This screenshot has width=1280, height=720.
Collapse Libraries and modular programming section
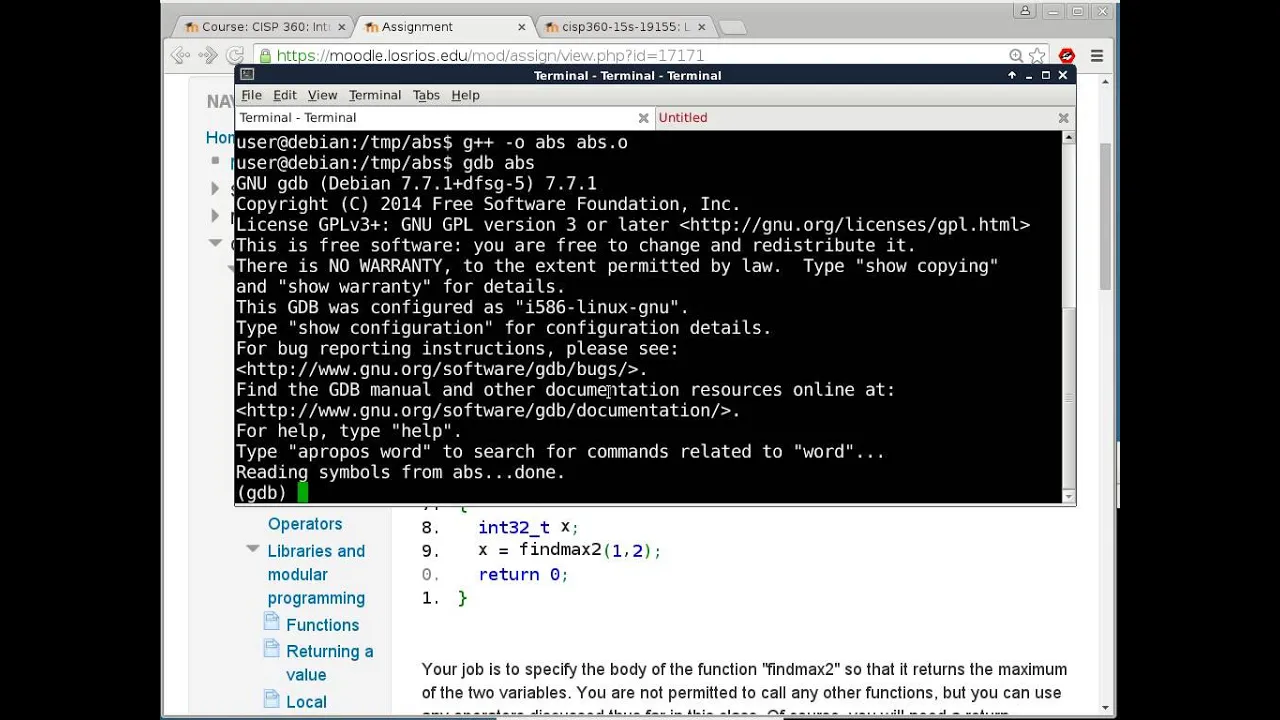coord(252,549)
